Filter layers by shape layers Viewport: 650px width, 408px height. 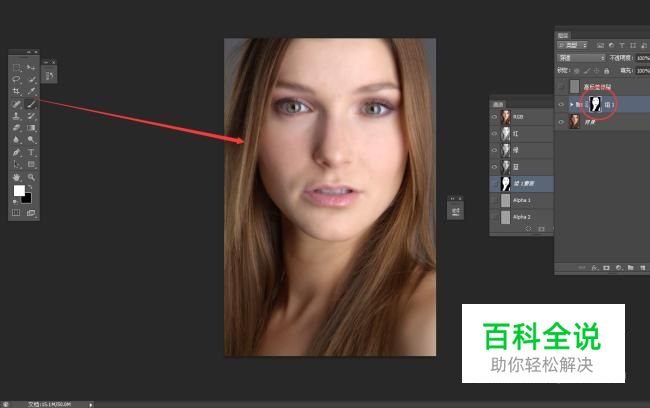click(x=633, y=45)
